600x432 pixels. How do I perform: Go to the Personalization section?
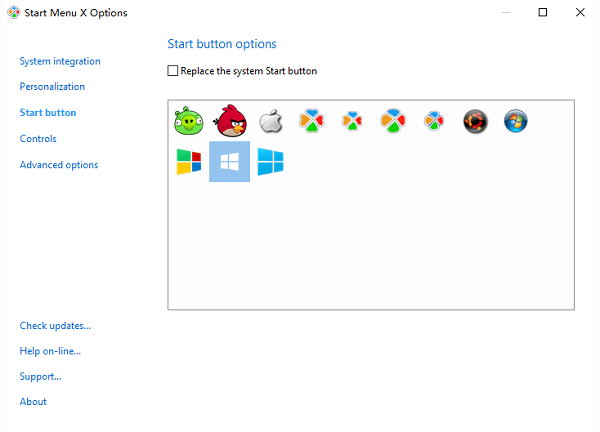tap(52, 86)
